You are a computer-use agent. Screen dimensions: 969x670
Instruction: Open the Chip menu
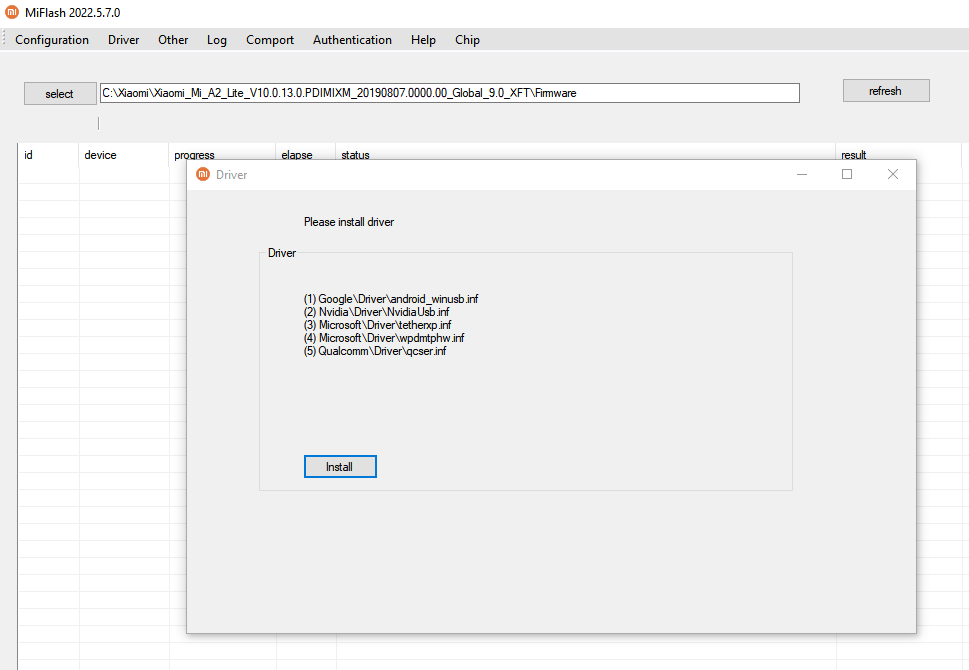click(x=467, y=40)
